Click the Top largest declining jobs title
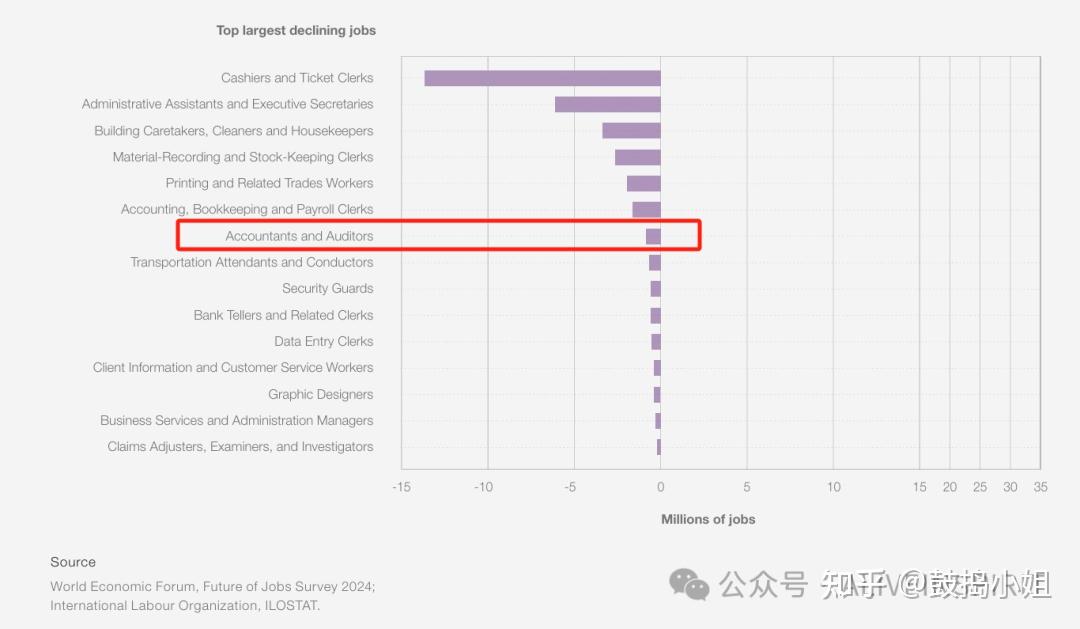This screenshot has width=1080, height=629. (x=296, y=30)
